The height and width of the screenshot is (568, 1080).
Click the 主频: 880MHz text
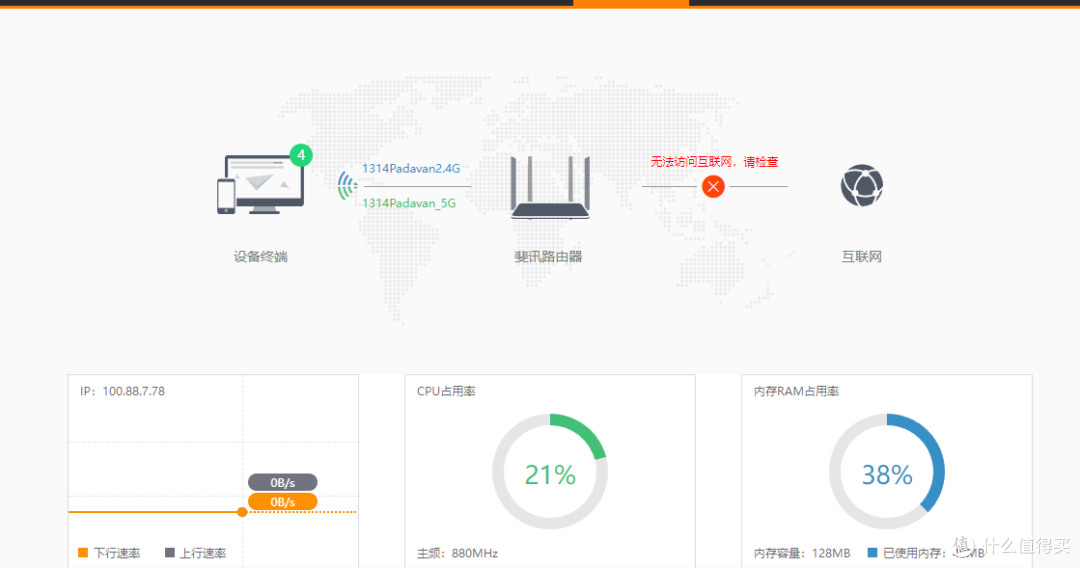457,553
